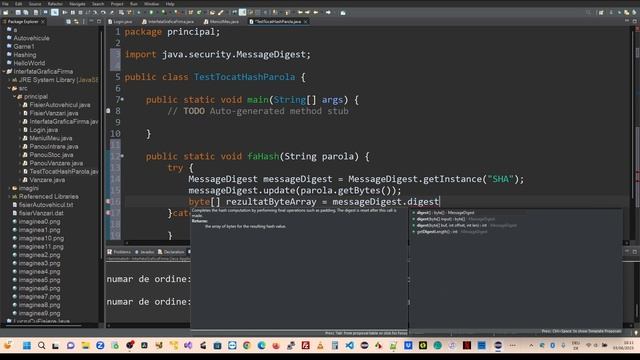
Task: Expand the Vanzare.java node
Action: (x=20, y=180)
